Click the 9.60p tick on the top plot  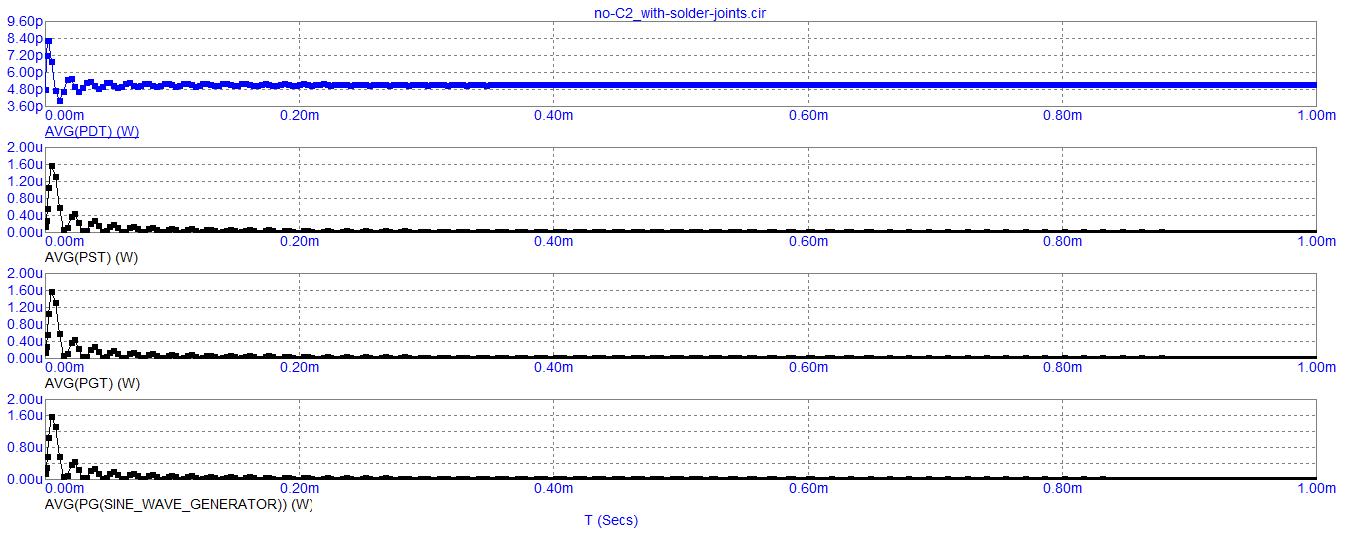pyautogui.click(x=23, y=22)
